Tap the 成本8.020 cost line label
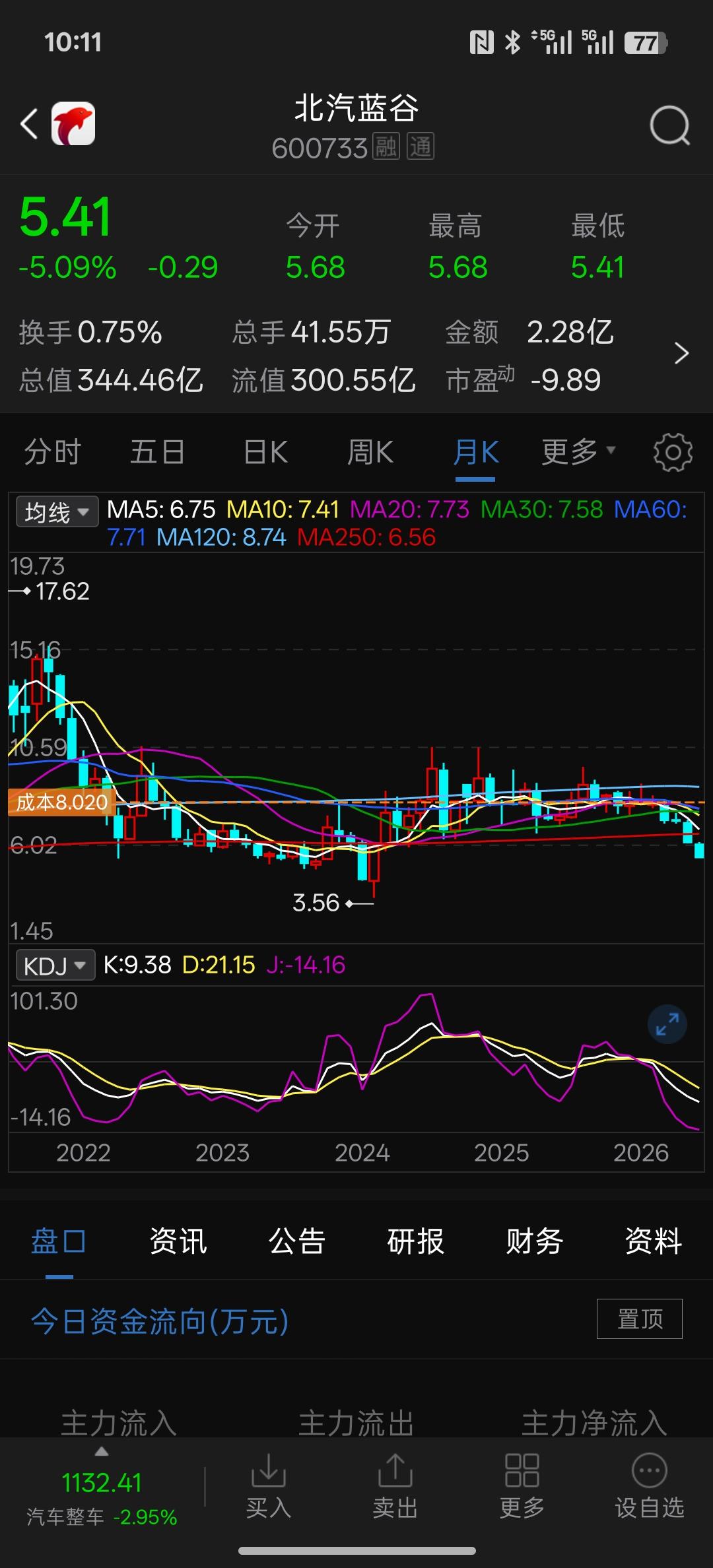713x1568 pixels. tap(62, 802)
